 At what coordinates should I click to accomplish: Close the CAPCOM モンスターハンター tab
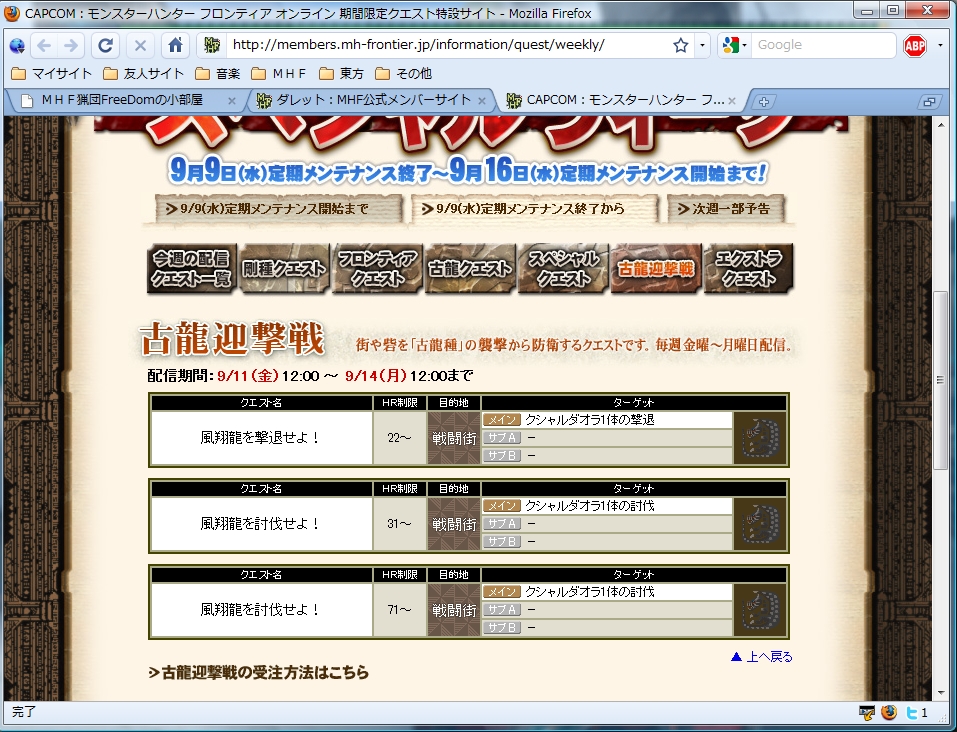click(732, 101)
